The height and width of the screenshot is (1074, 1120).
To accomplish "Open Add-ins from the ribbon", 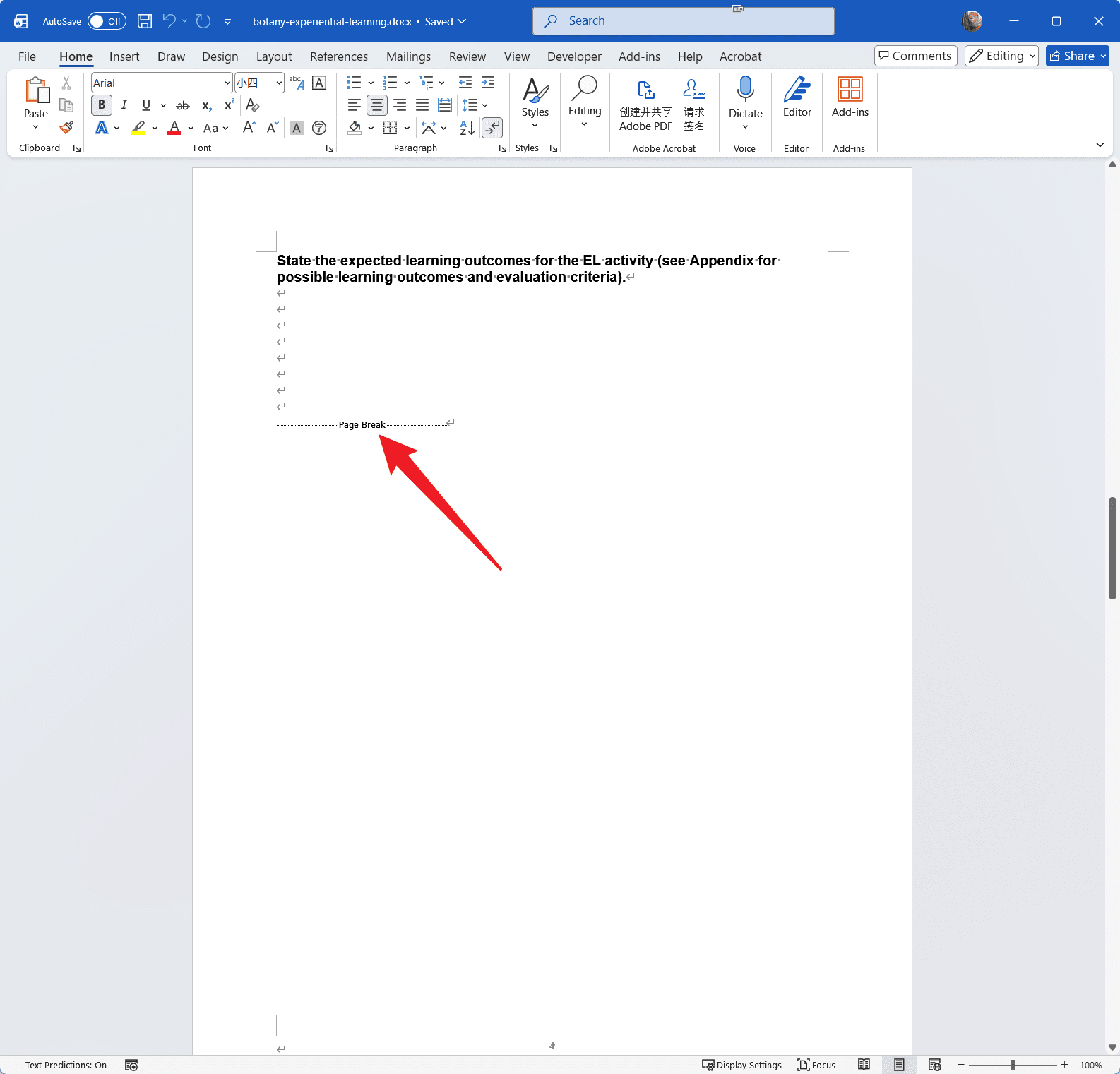I will pyautogui.click(x=850, y=97).
